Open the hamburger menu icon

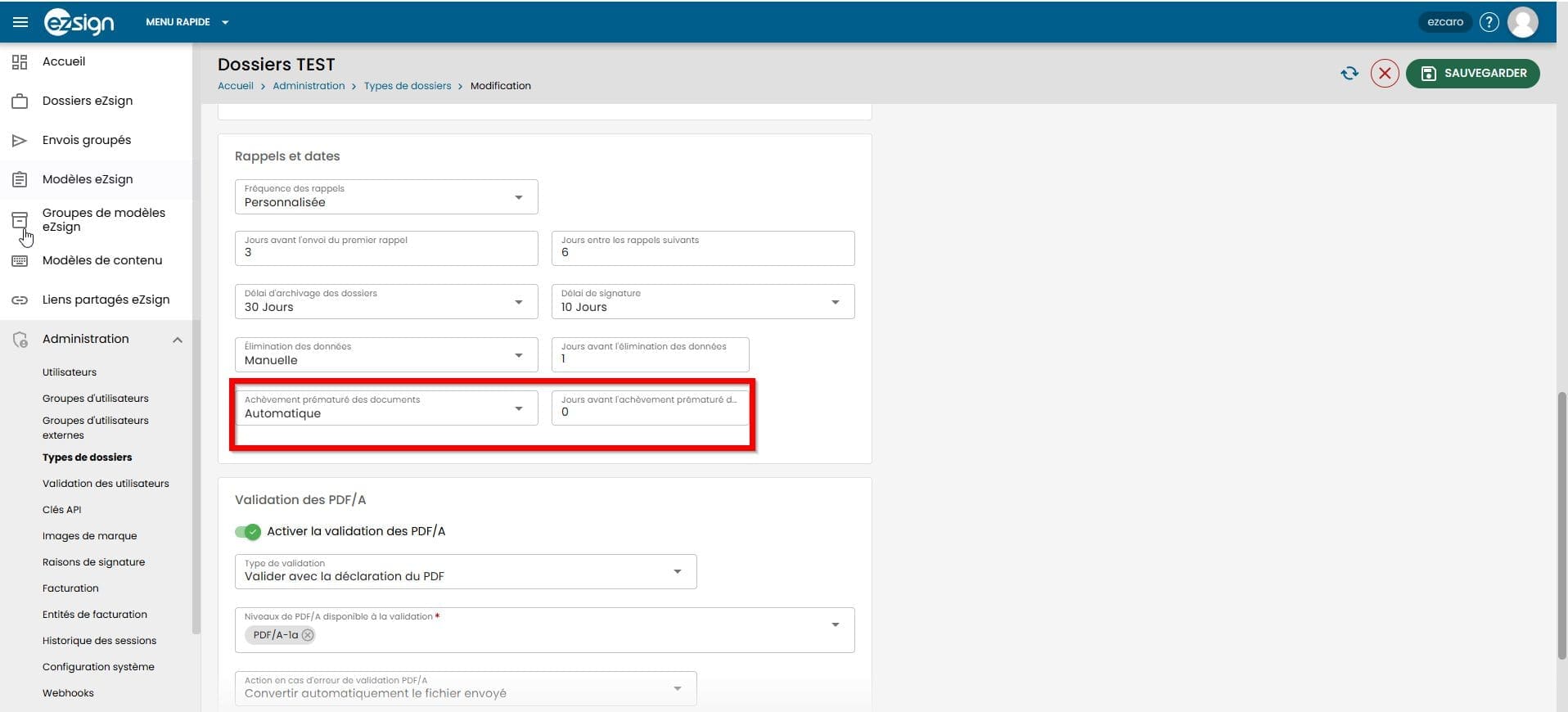coord(20,22)
